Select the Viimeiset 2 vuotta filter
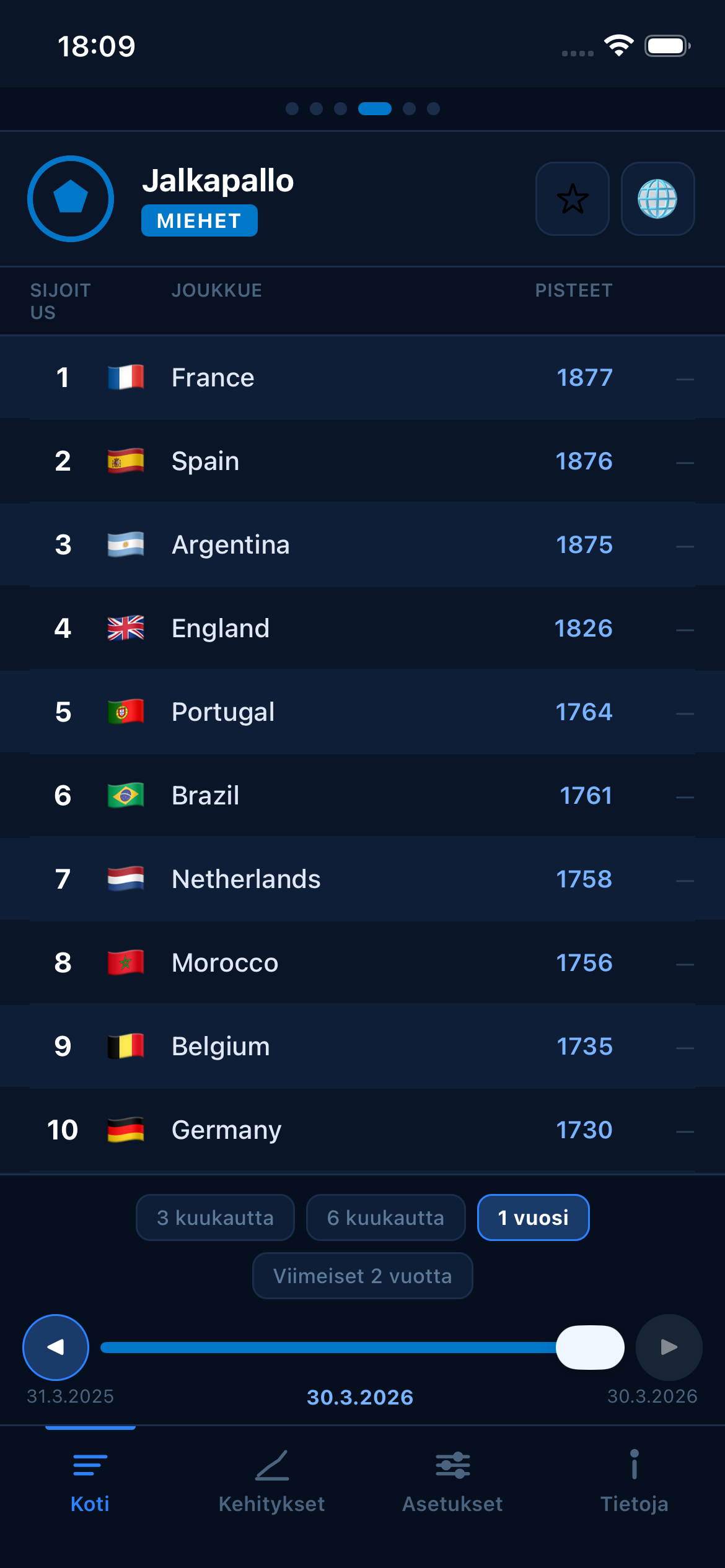 click(362, 1275)
